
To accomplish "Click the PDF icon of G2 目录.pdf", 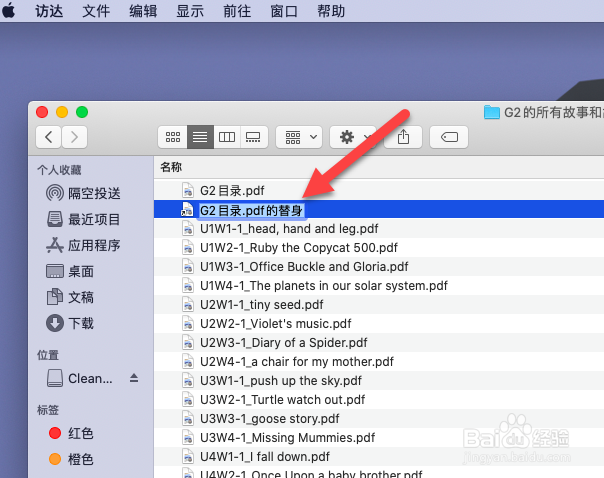I will [x=188, y=190].
